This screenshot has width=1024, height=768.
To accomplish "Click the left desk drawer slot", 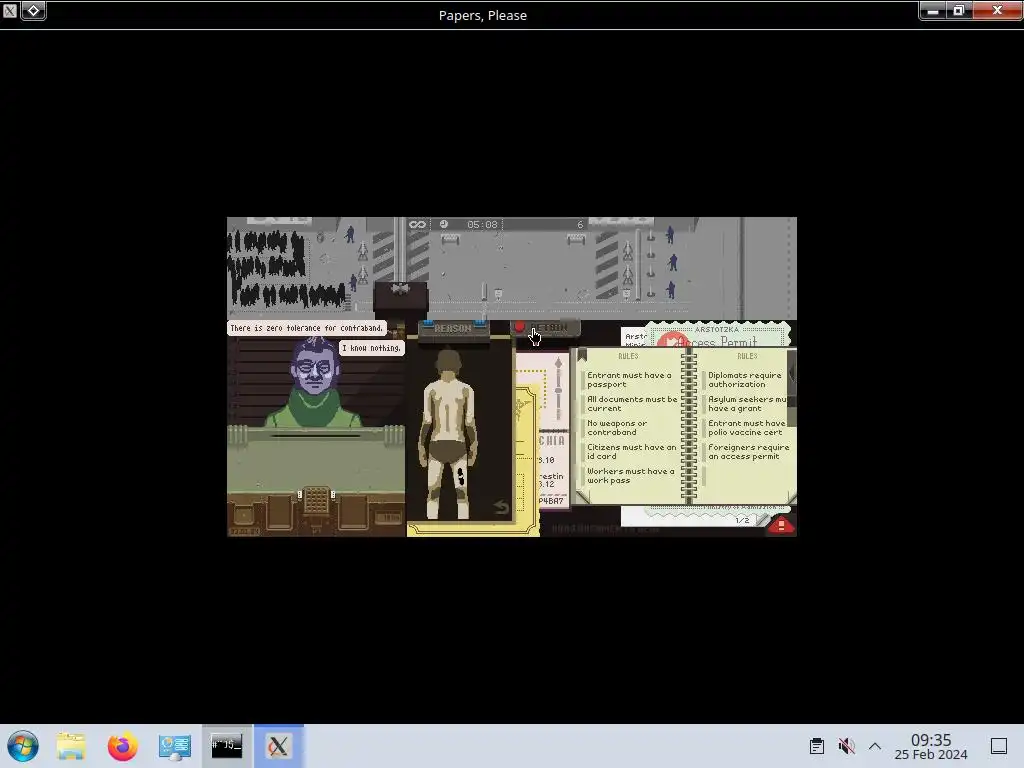I will [x=280, y=511].
